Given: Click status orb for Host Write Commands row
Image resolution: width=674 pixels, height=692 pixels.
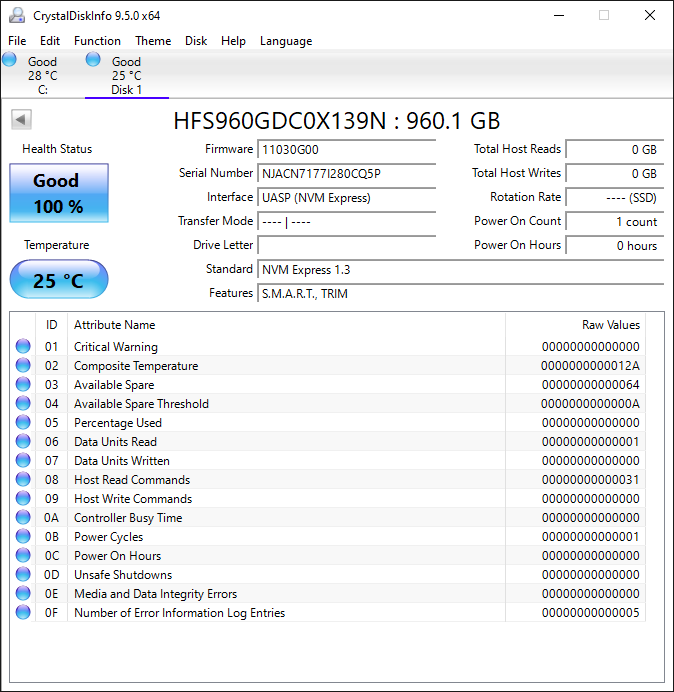Looking at the screenshot, I should pos(23,498).
